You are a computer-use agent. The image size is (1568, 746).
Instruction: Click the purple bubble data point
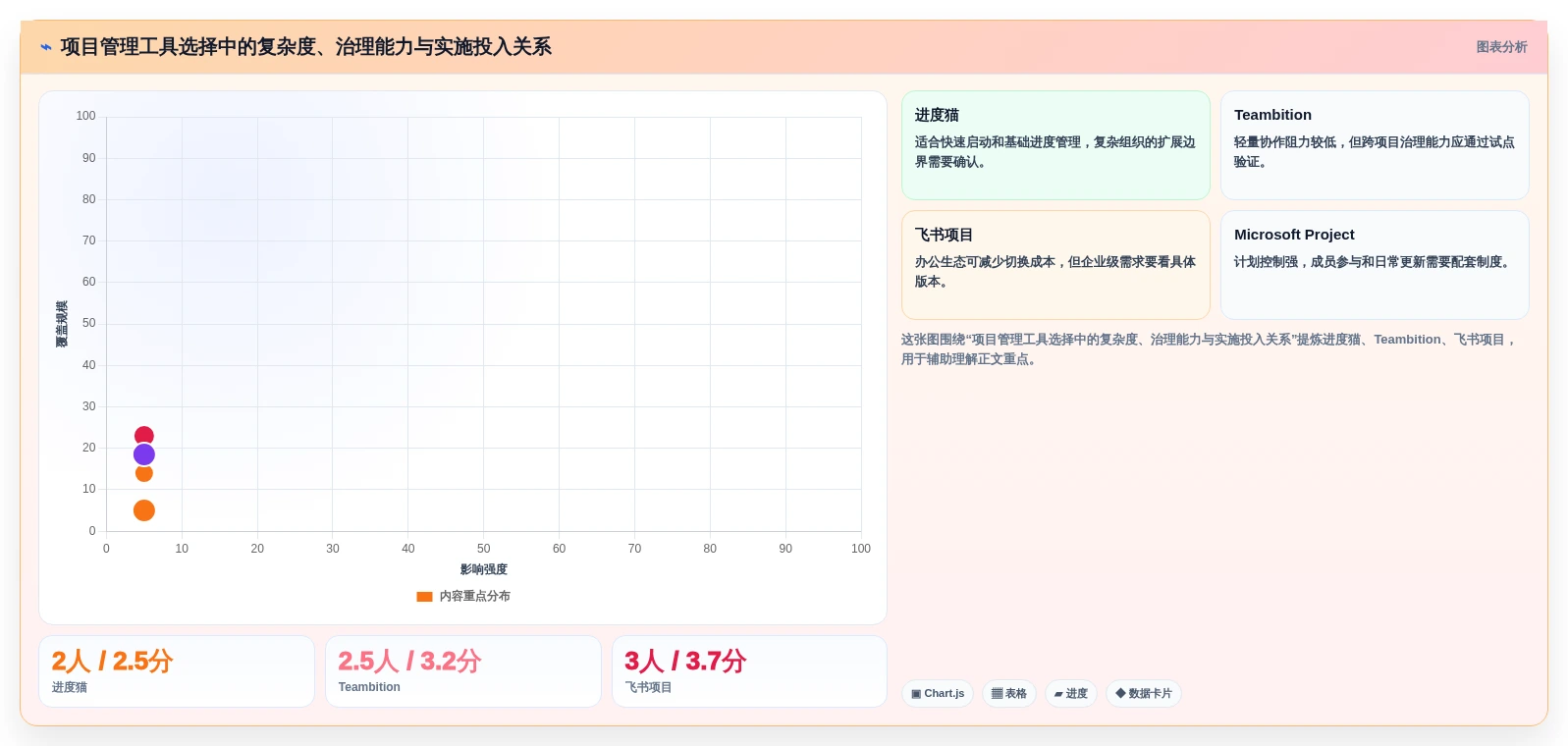click(x=144, y=454)
